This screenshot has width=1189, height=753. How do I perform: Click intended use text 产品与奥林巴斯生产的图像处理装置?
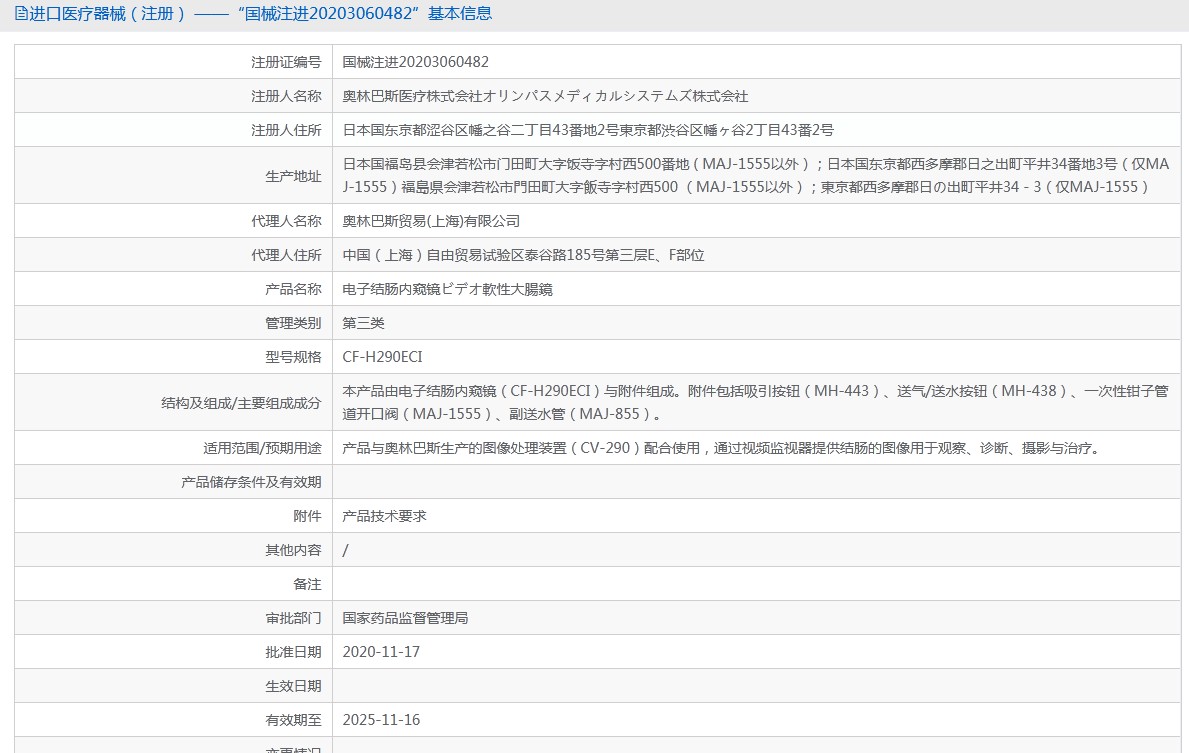(723, 448)
